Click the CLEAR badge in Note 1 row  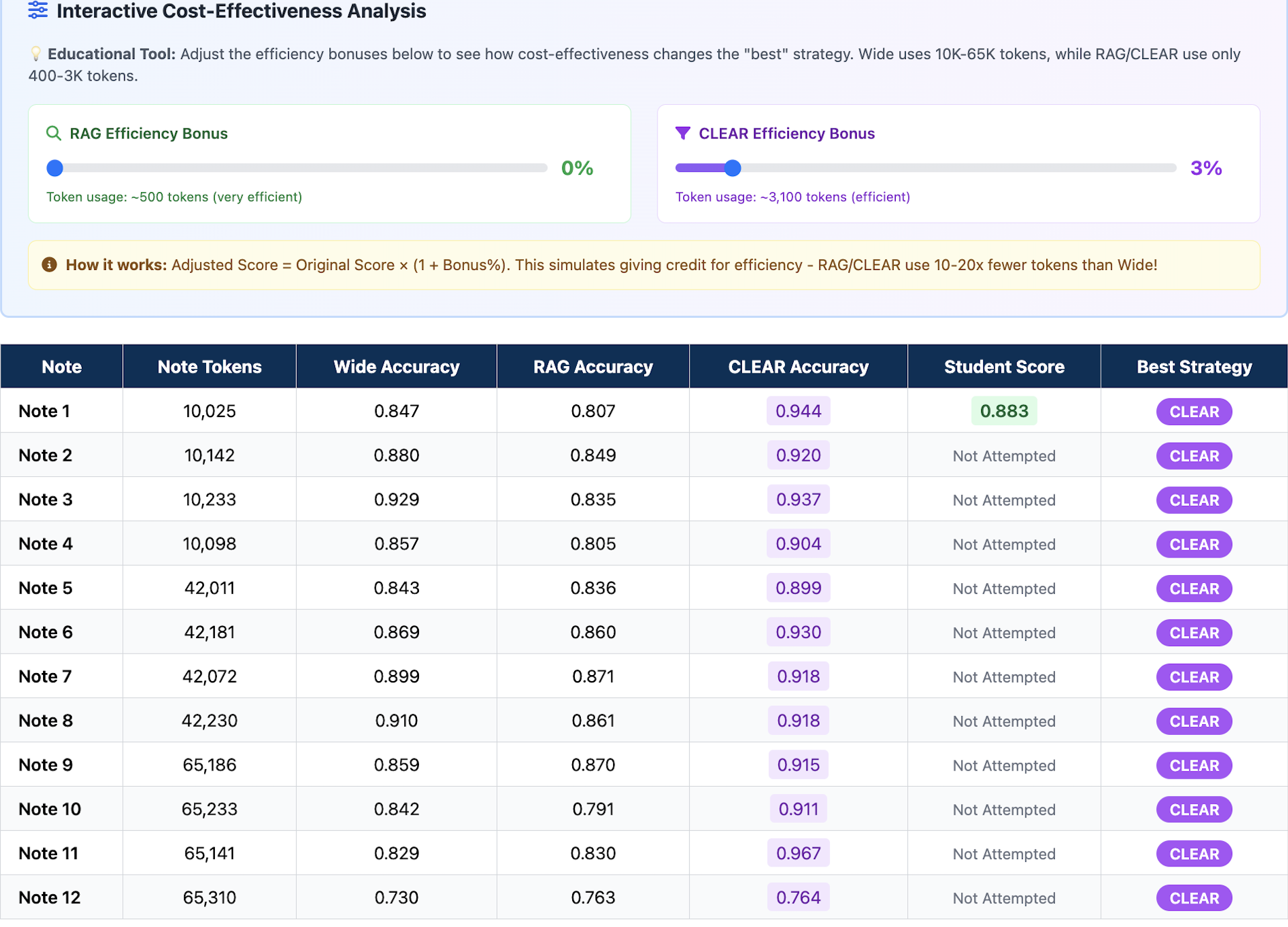(x=1193, y=412)
